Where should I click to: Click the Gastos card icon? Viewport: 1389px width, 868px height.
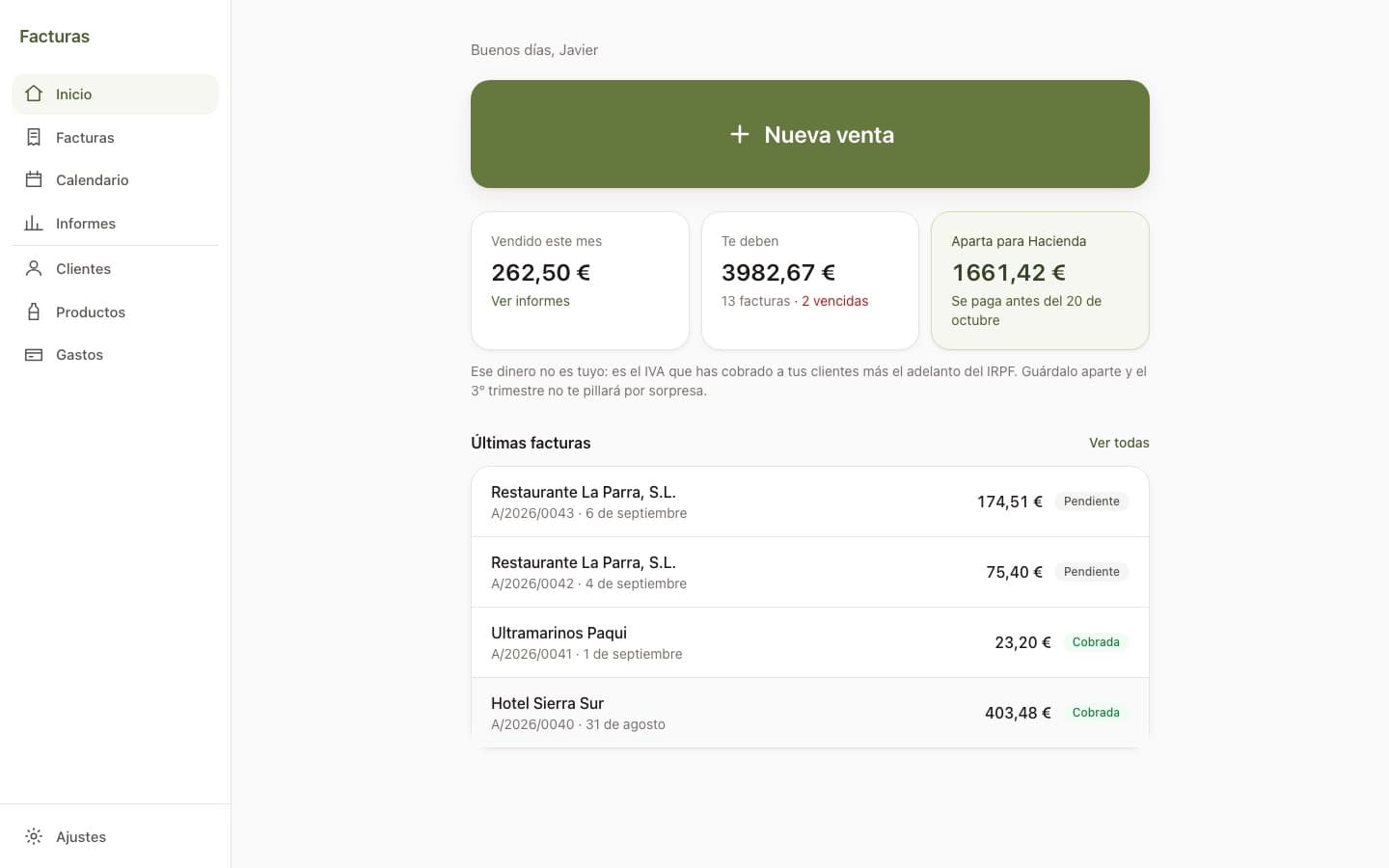[34, 354]
